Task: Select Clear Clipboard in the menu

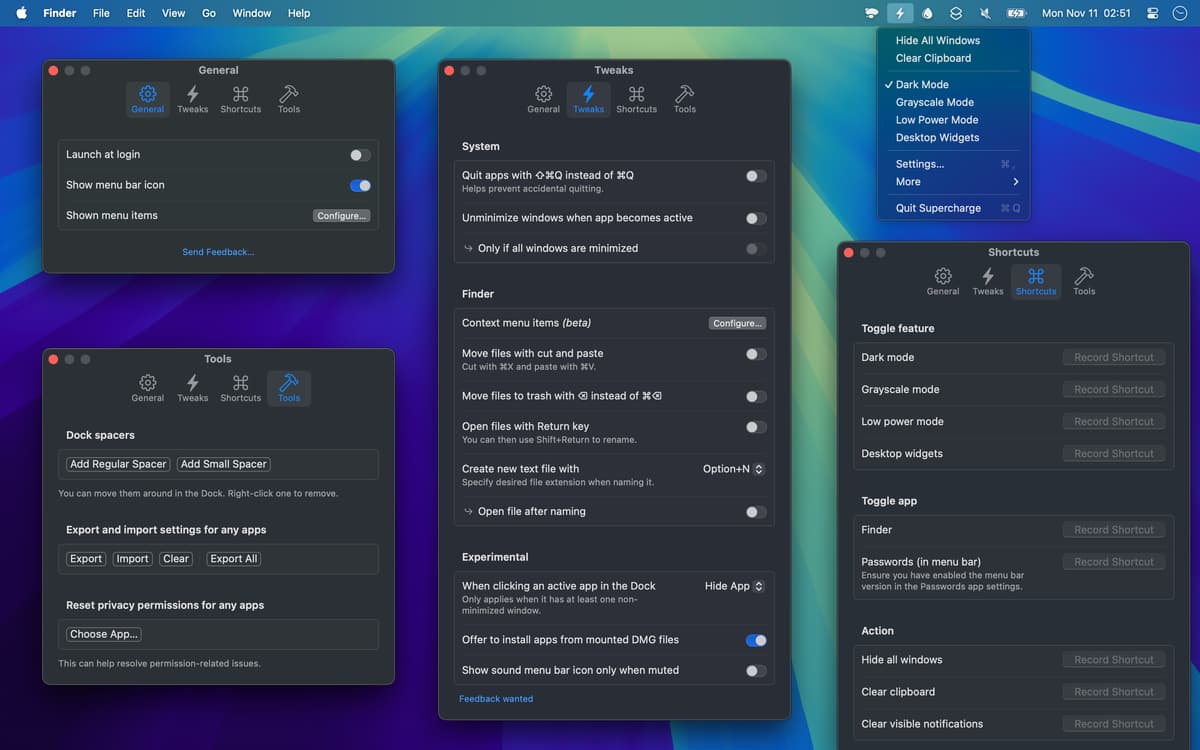Action: click(x=933, y=58)
